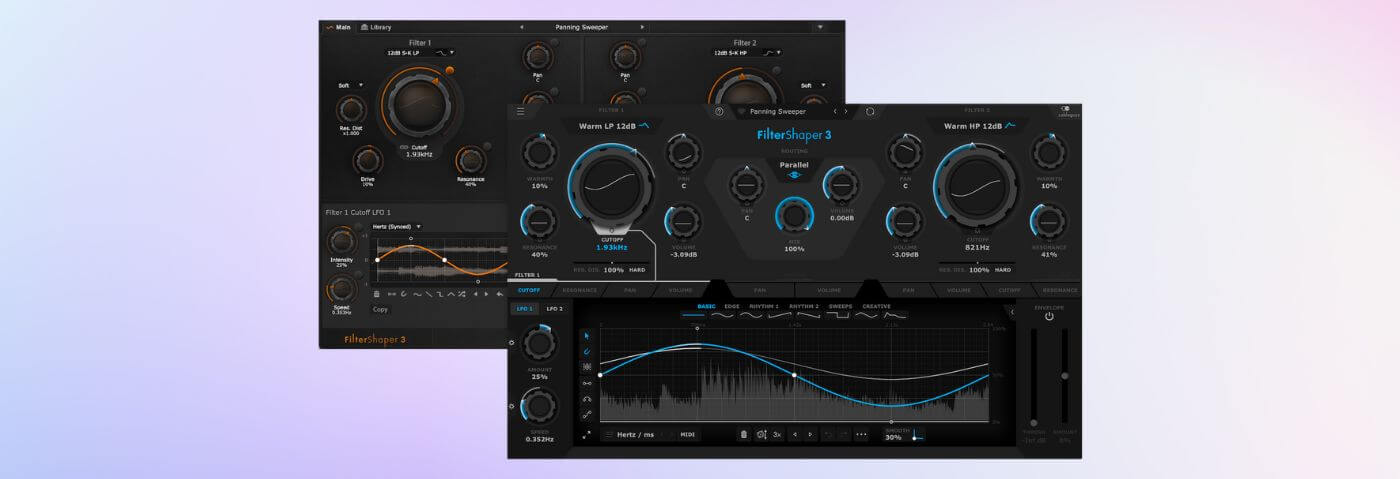Open Warm HP 12dB filter type selector
Screen dimensions: 1400x479
pos(980,126)
